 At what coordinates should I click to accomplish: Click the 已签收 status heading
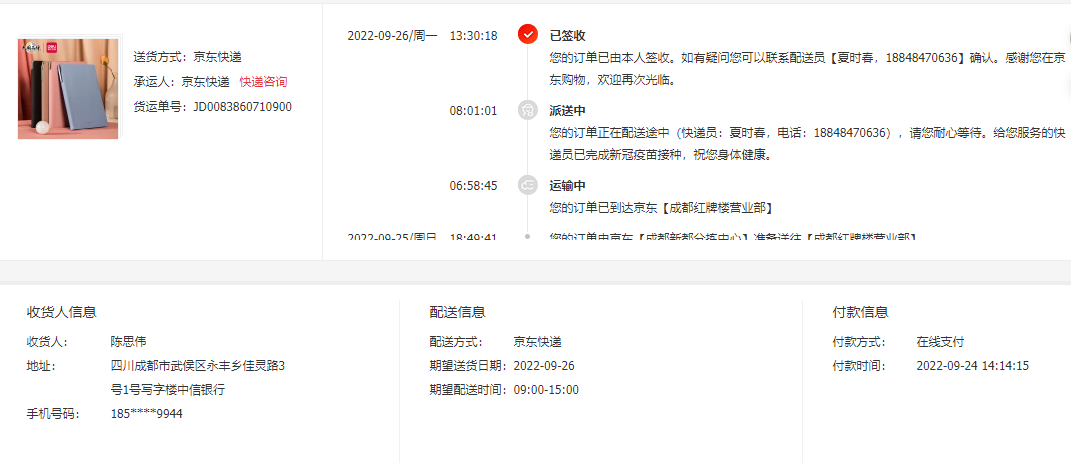pyautogui.click(x=567, y=36)
